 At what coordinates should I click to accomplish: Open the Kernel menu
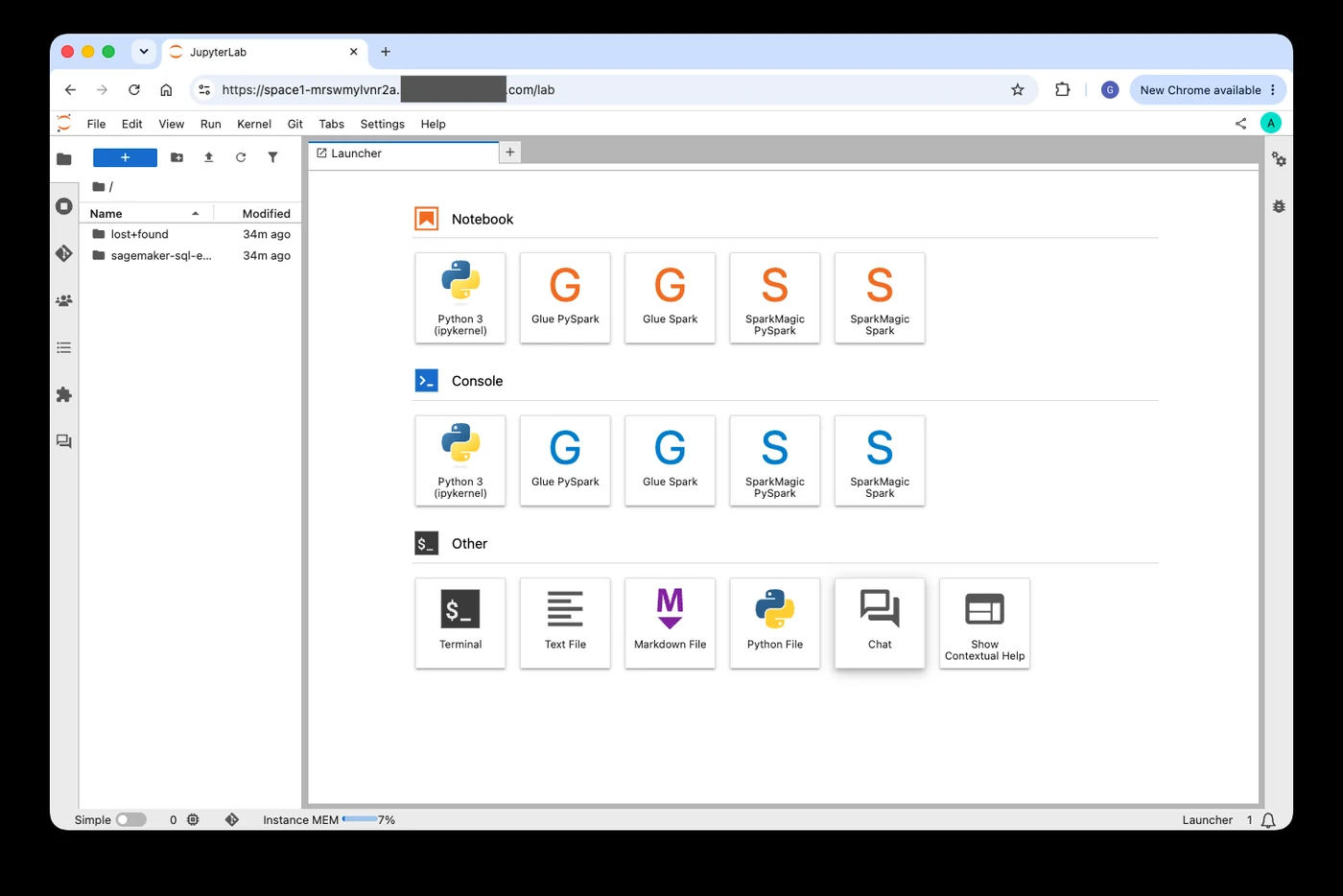tap(254, 124)
